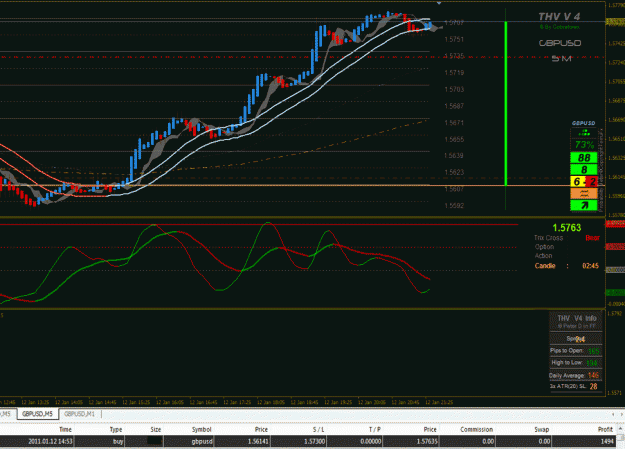Click the take profit value 0.00000
625x449 pixels.
371,441
